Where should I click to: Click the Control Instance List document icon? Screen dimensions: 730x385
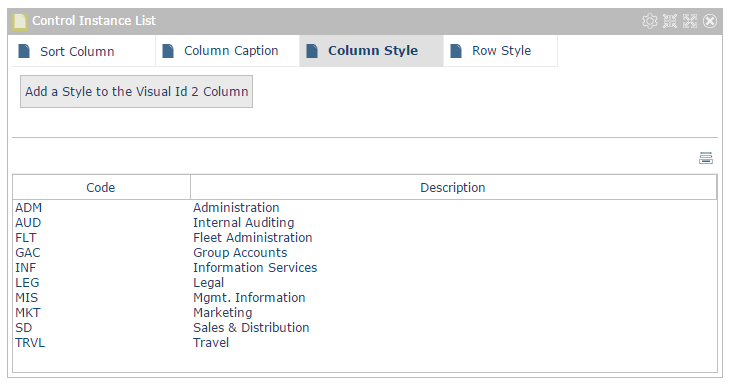tap(20, 21)
